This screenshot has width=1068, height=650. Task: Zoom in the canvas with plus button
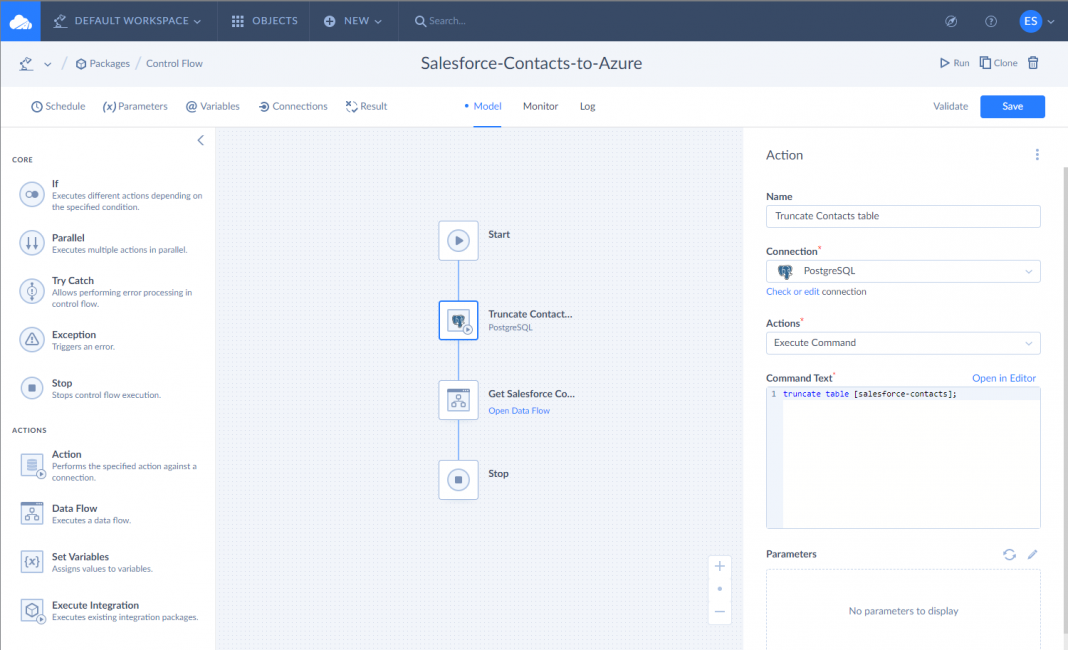pos(720,566)
